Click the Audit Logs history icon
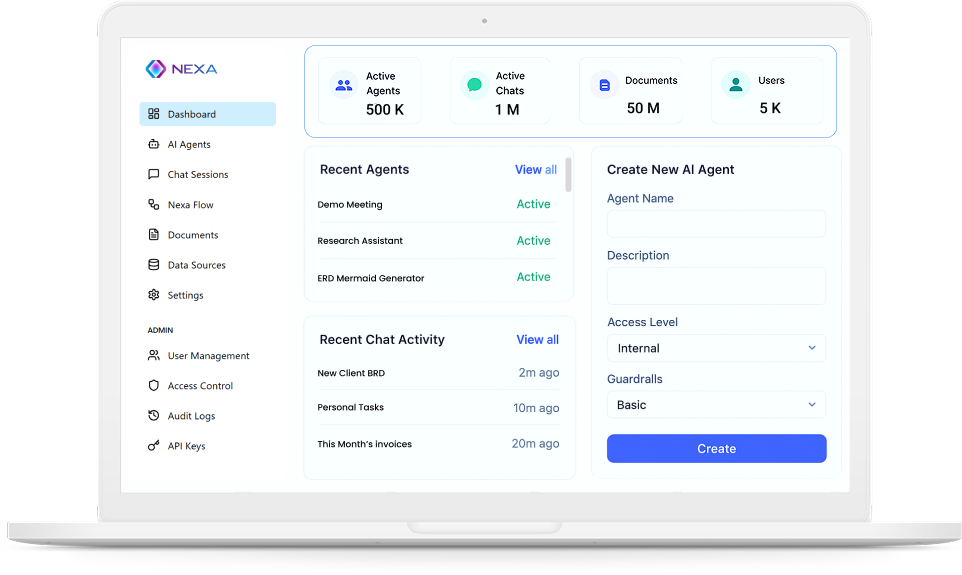The width and height of the screenshot is (962, 575). click(153, 415)
